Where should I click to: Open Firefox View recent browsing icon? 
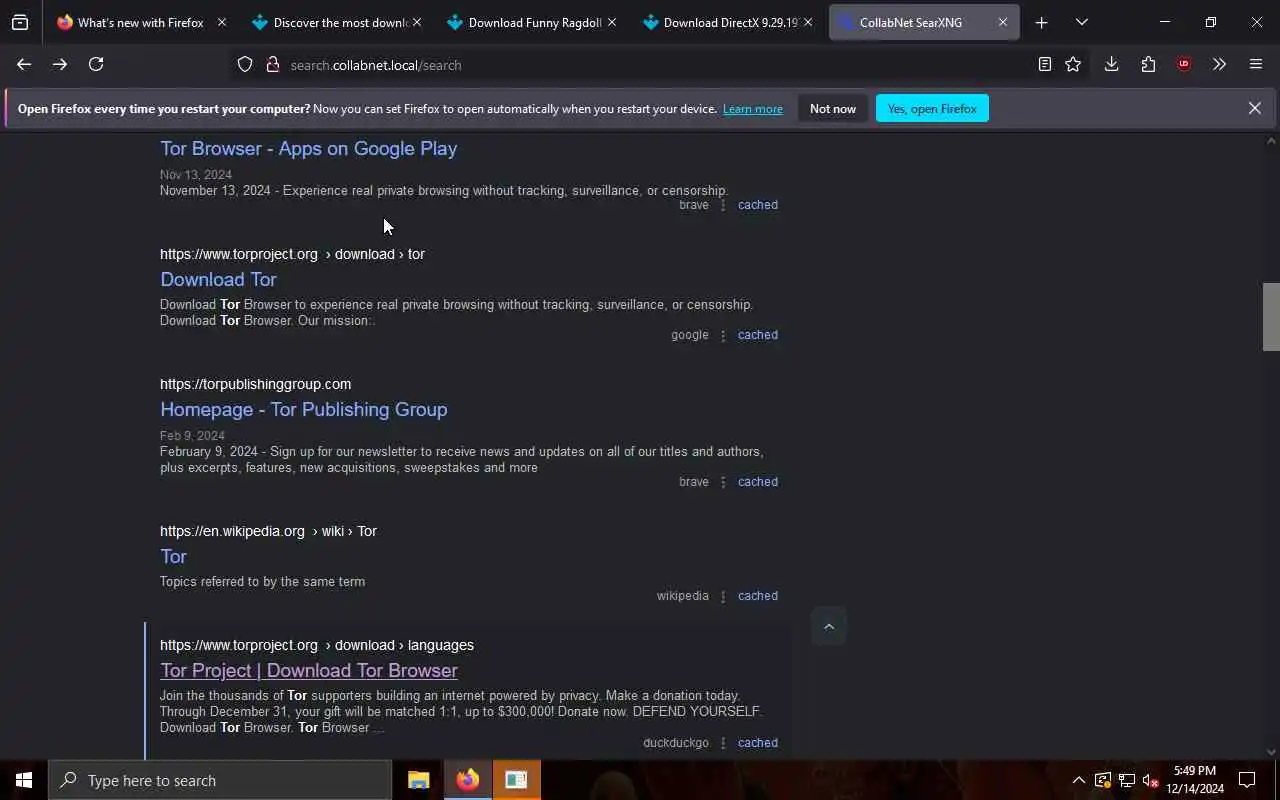coord(20,22)
